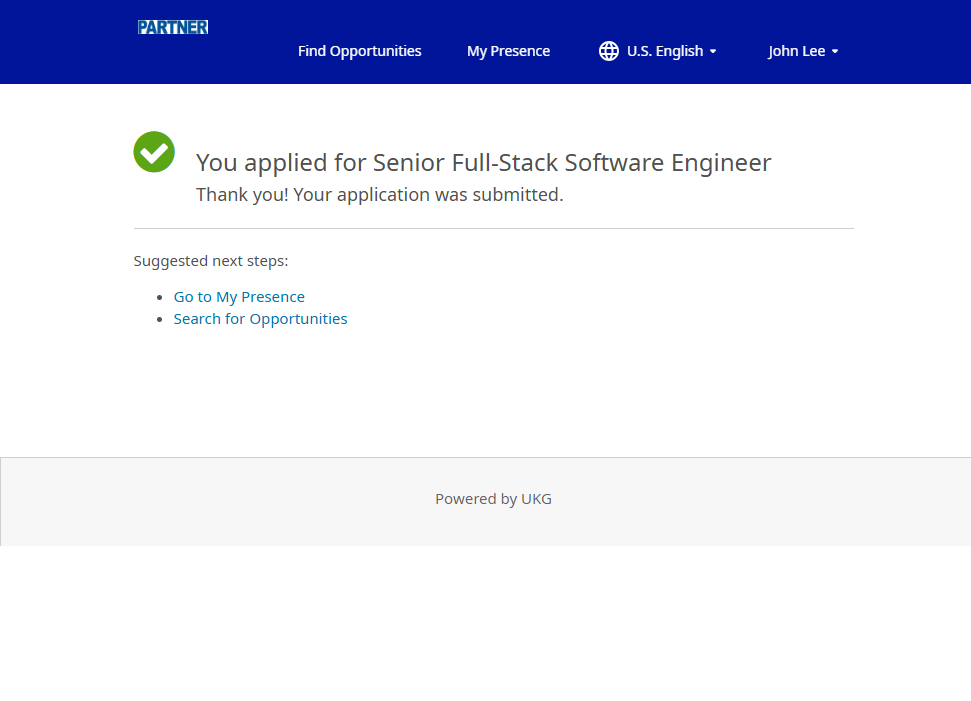971x701 pixels.
Task: Click the Powered by UKG footer text
Action: (x=493, y=499)
